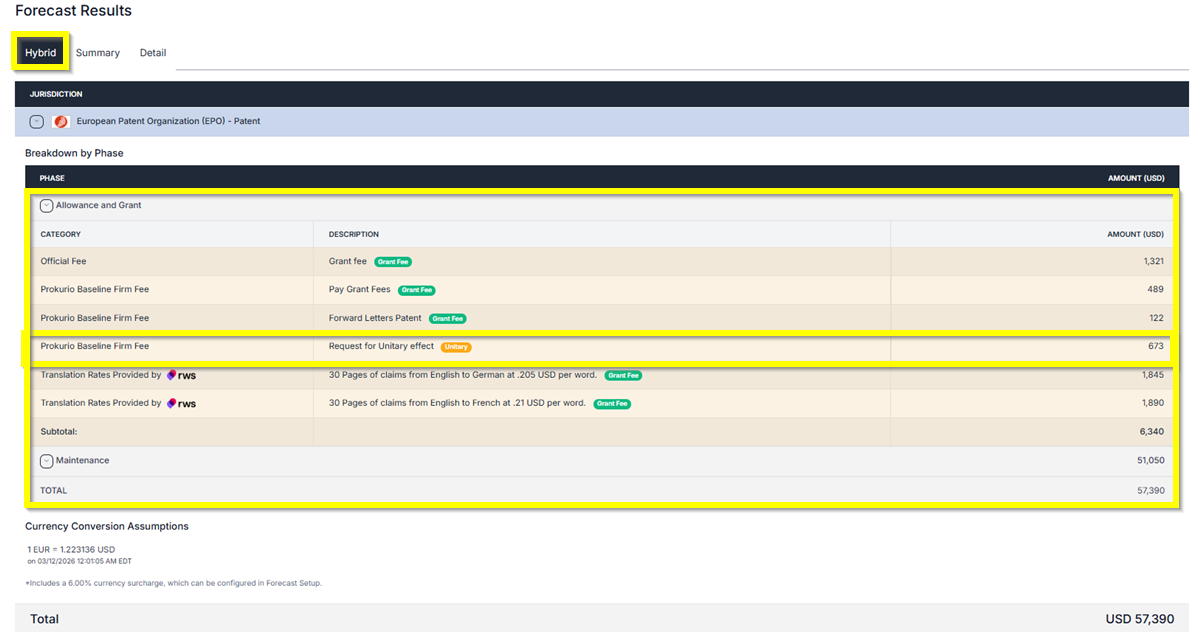Image resolution: width=1200 pixels, height=632 pixels.
Task: Switch to the Hybrid tab
Action: point(40,53)
